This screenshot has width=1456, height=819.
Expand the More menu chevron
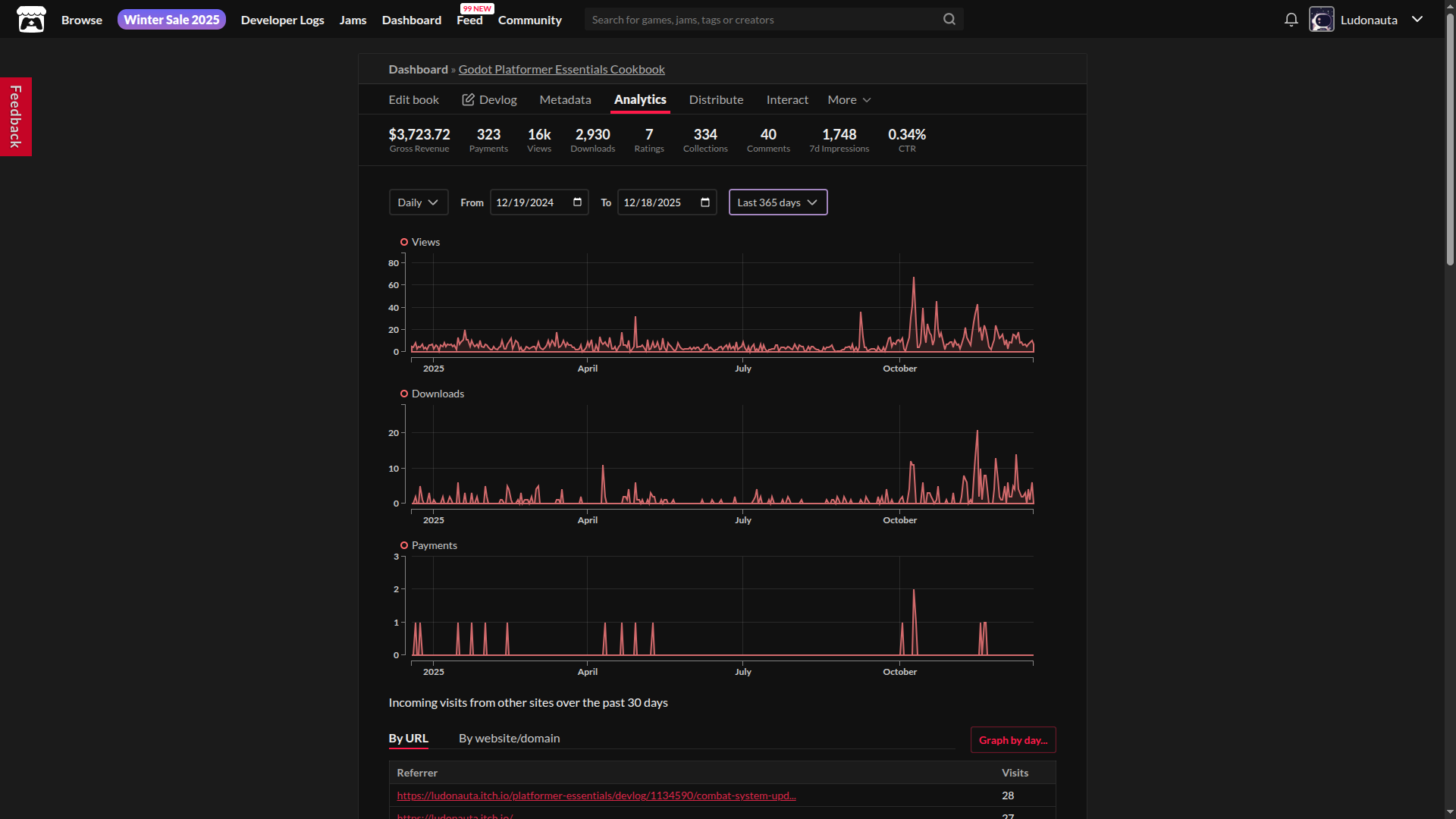click(x=867, y=100)
